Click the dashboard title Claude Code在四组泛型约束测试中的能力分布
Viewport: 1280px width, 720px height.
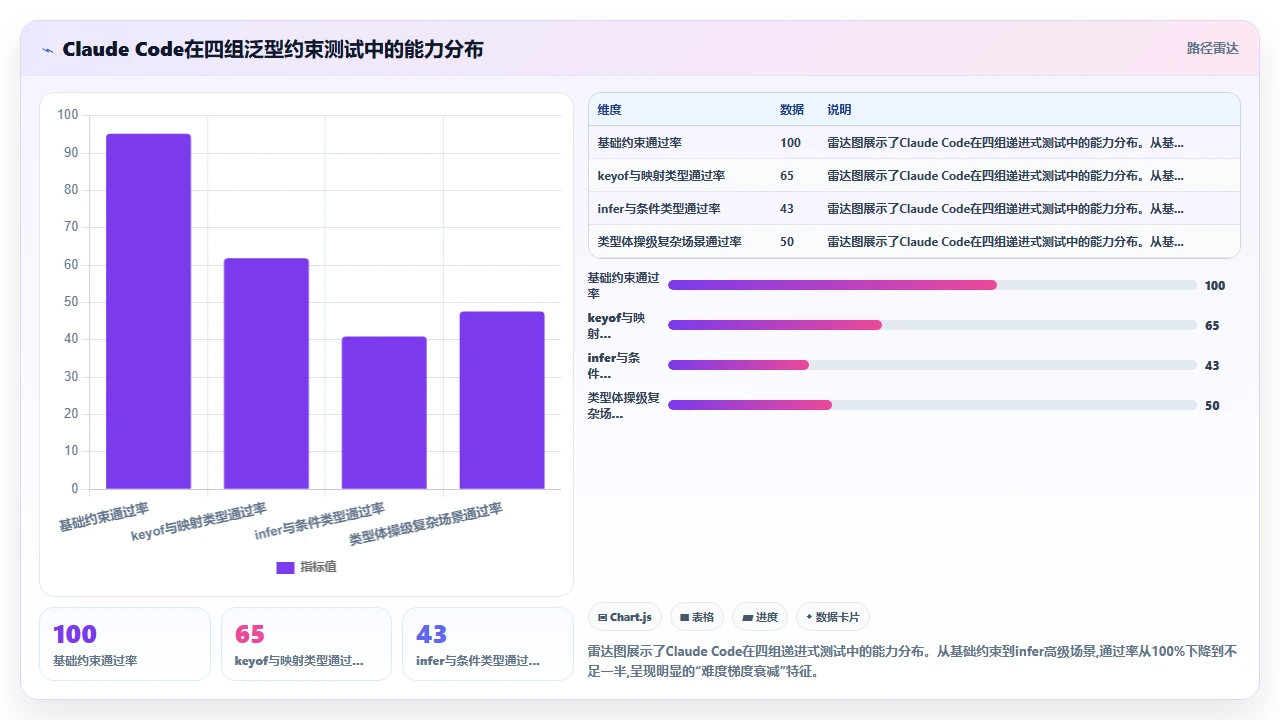(272, 49)
